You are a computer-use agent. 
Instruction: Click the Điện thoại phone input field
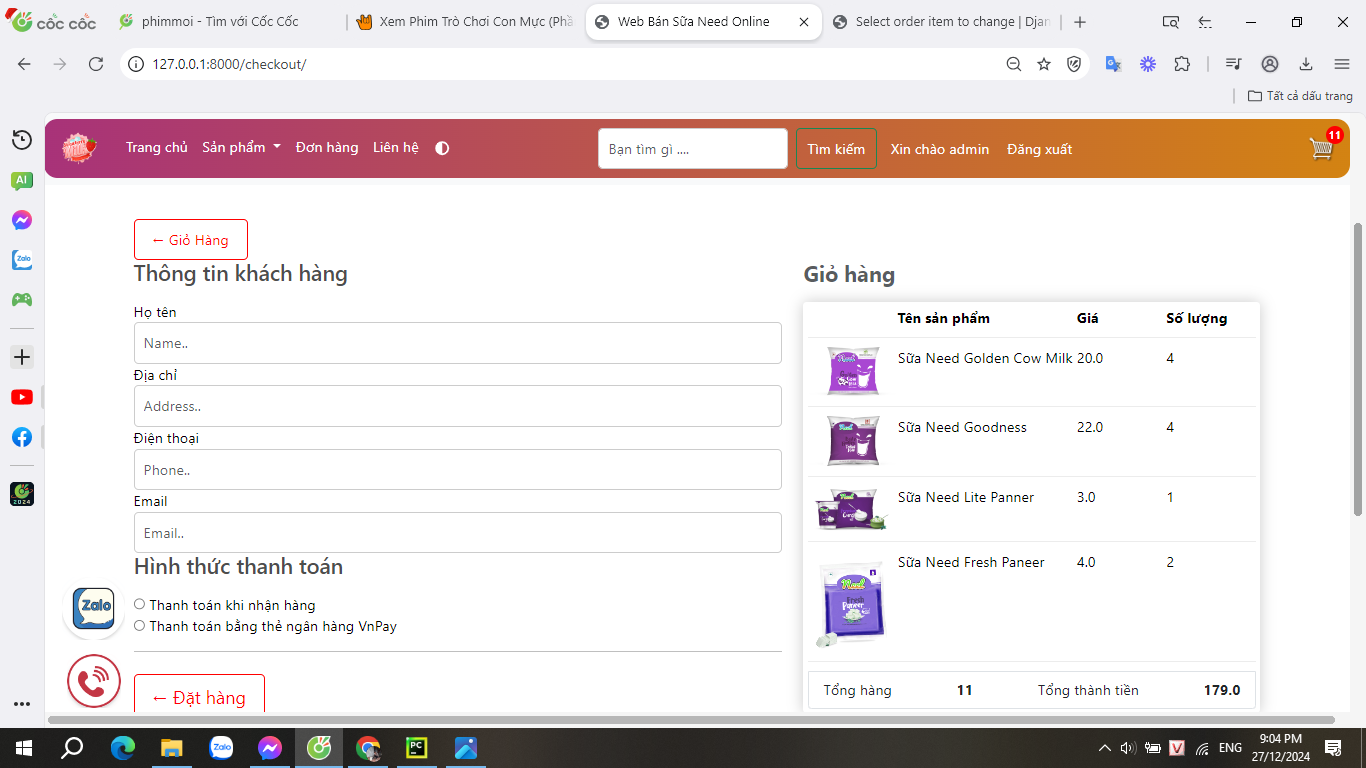[x=458, y=470]
